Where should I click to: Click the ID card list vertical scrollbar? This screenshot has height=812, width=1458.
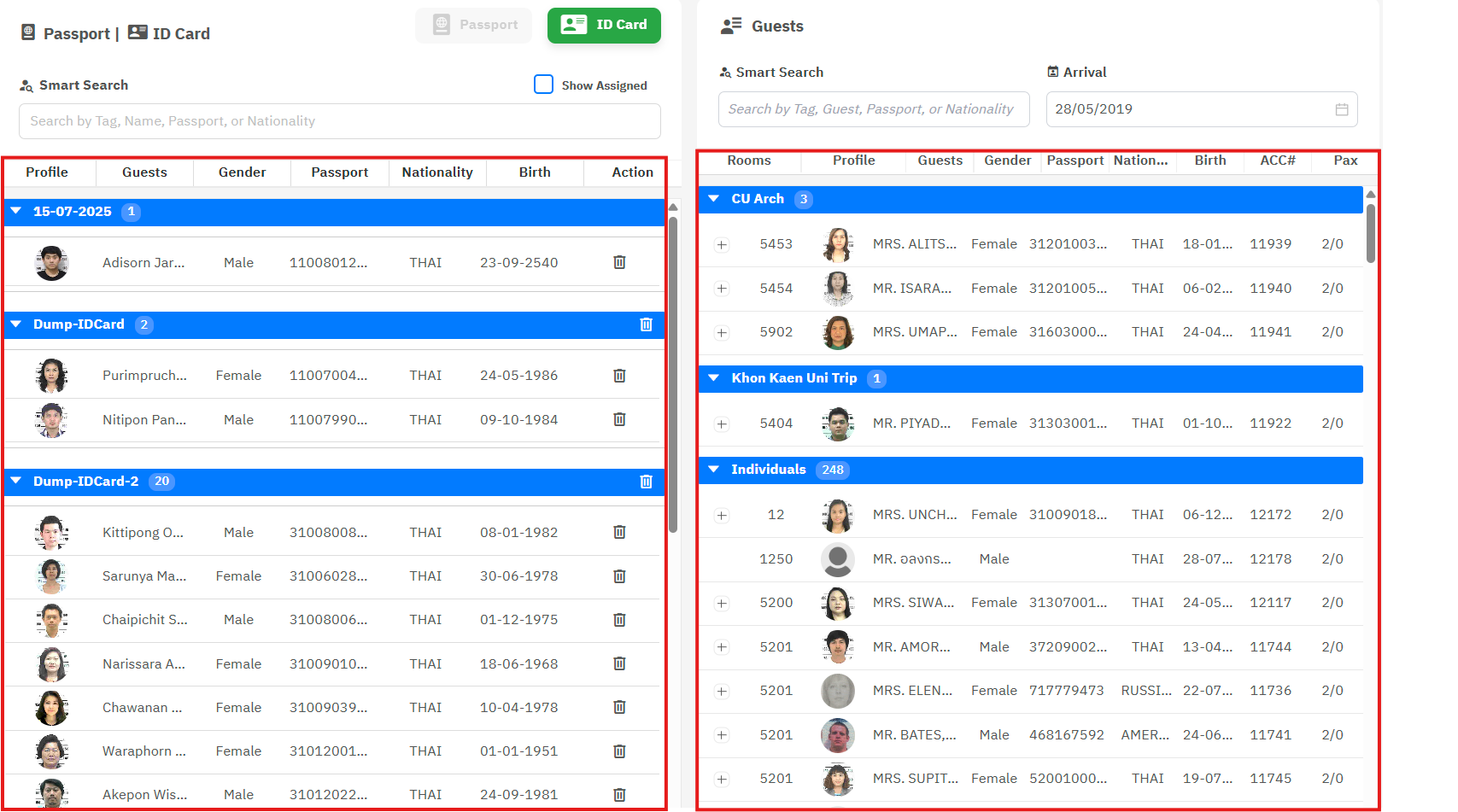673,376
